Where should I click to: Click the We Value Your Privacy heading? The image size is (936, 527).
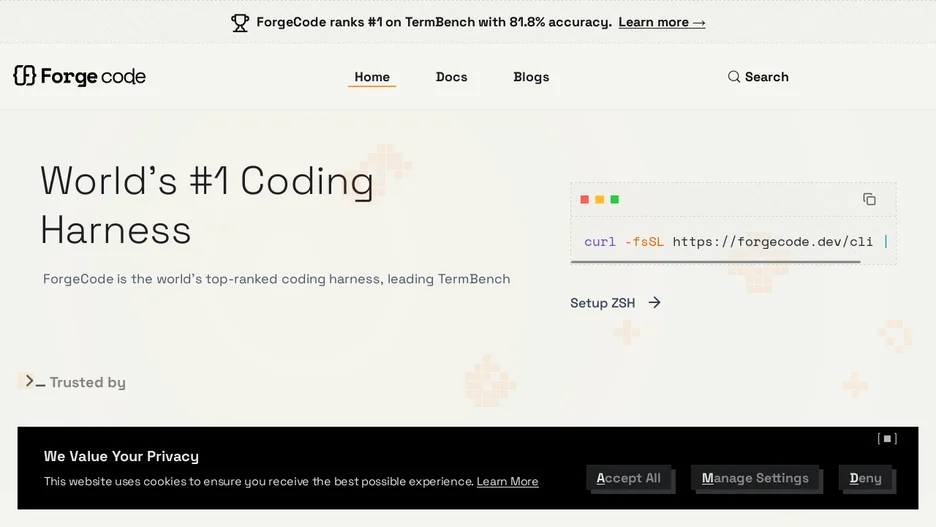(x=121, y=456)
